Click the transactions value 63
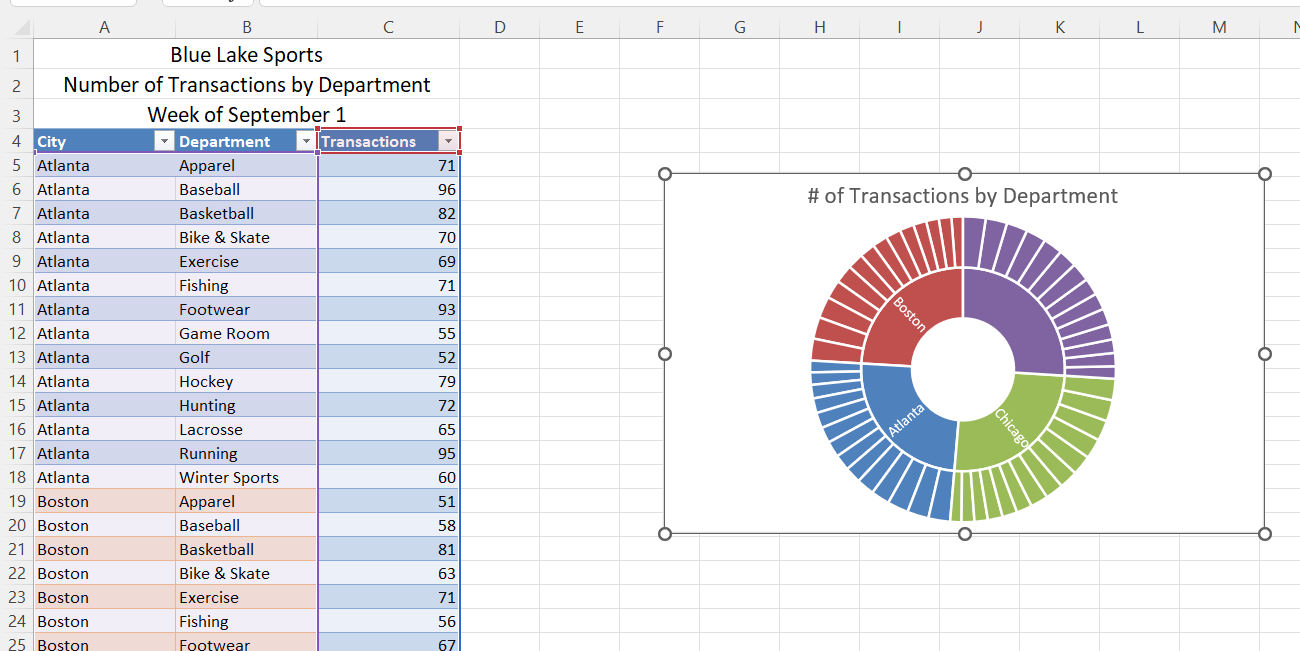The width and height of the screenshot is (1300, 651). coord(388,574)
